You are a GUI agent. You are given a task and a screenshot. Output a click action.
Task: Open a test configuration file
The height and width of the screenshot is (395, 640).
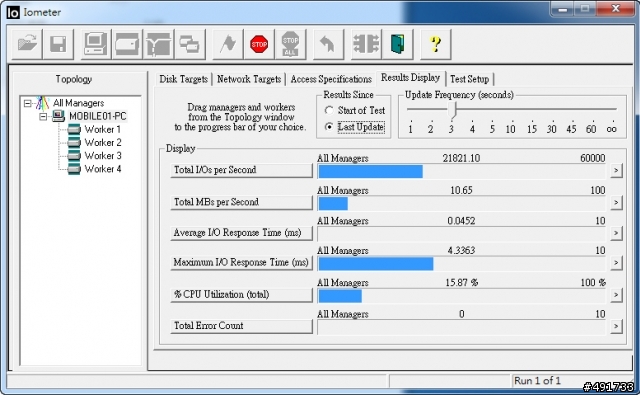27,44
